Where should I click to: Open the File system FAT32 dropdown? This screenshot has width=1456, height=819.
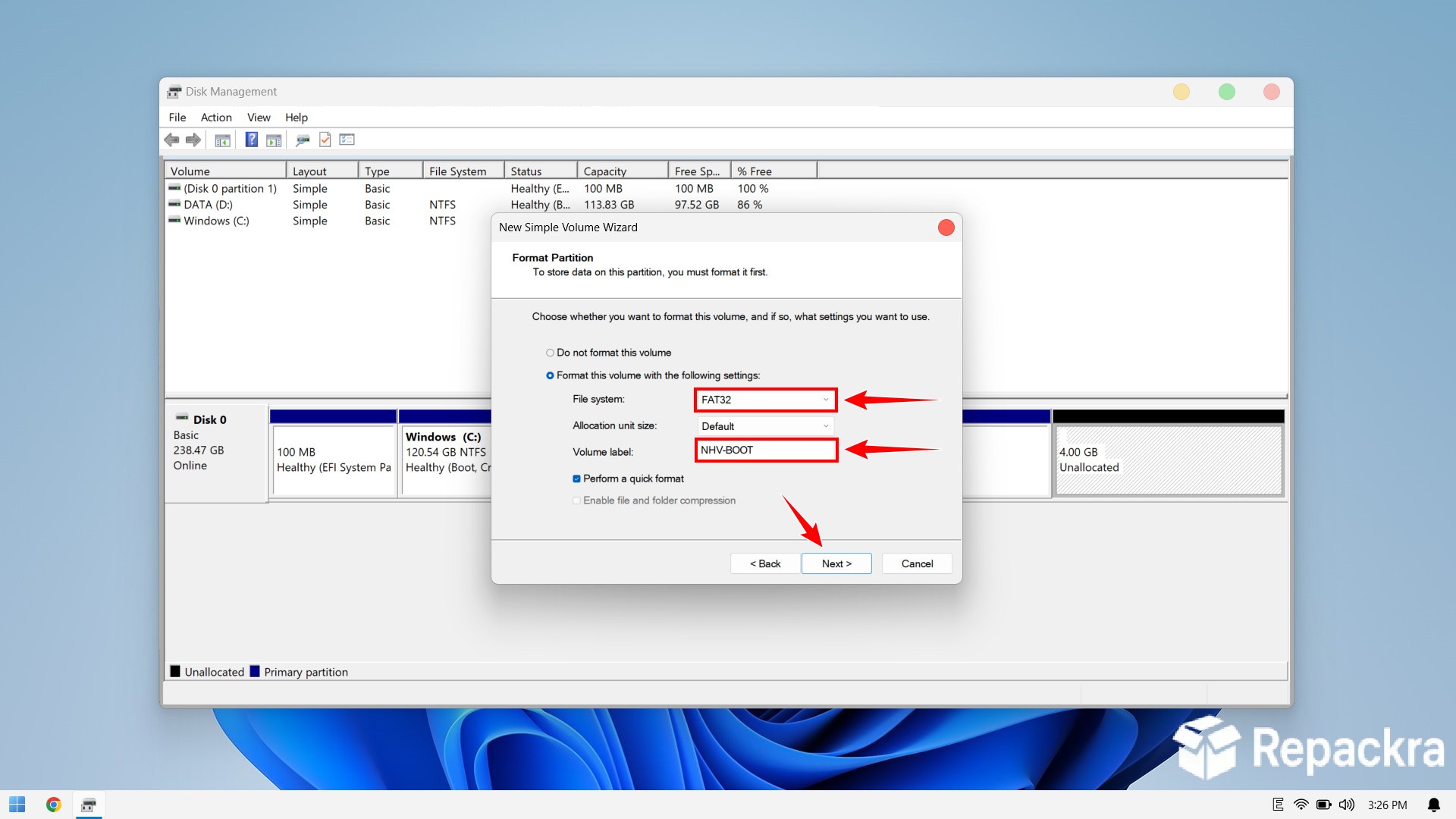765,400
